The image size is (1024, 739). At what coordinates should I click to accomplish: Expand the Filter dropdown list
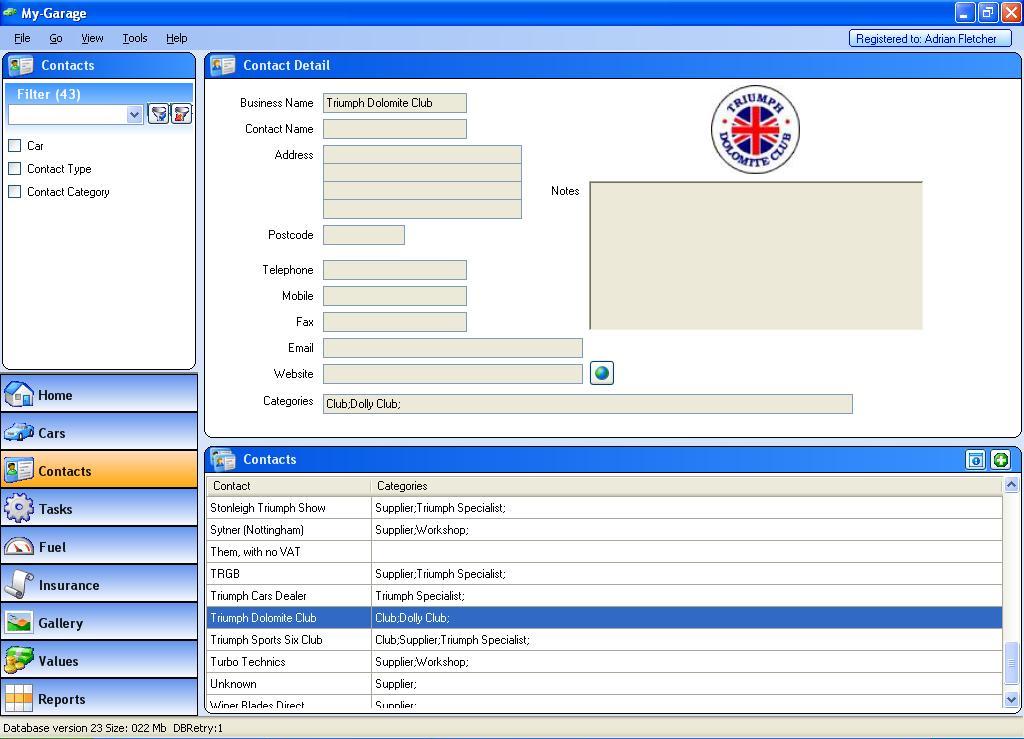pyautogui.click(x=135, y=115)
